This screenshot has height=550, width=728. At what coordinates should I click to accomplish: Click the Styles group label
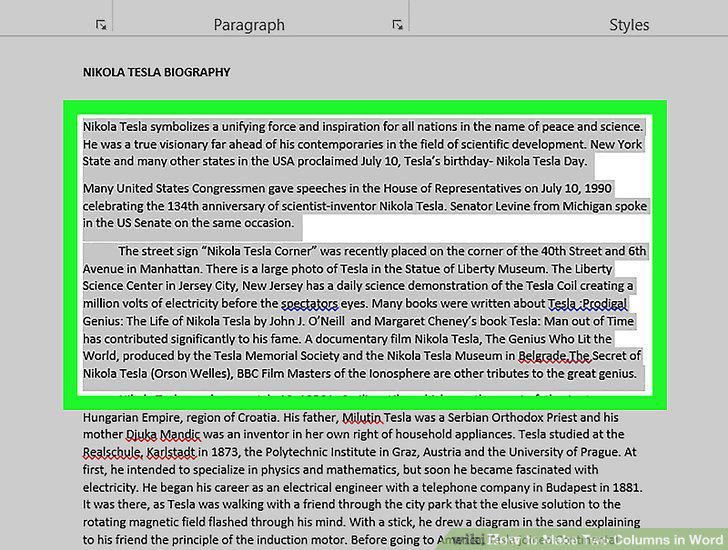[629, 25]
